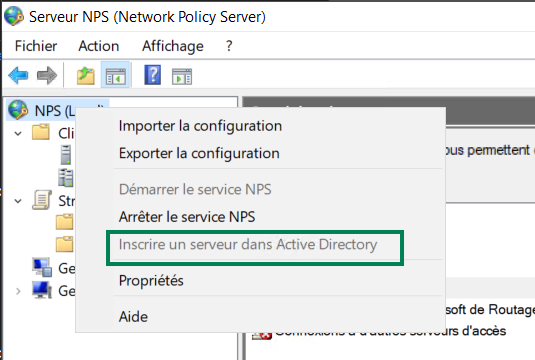Collapse the "Str" policies tree node
Image resolution: width=535 pixels, height=360 pixels.
(18, 201)
